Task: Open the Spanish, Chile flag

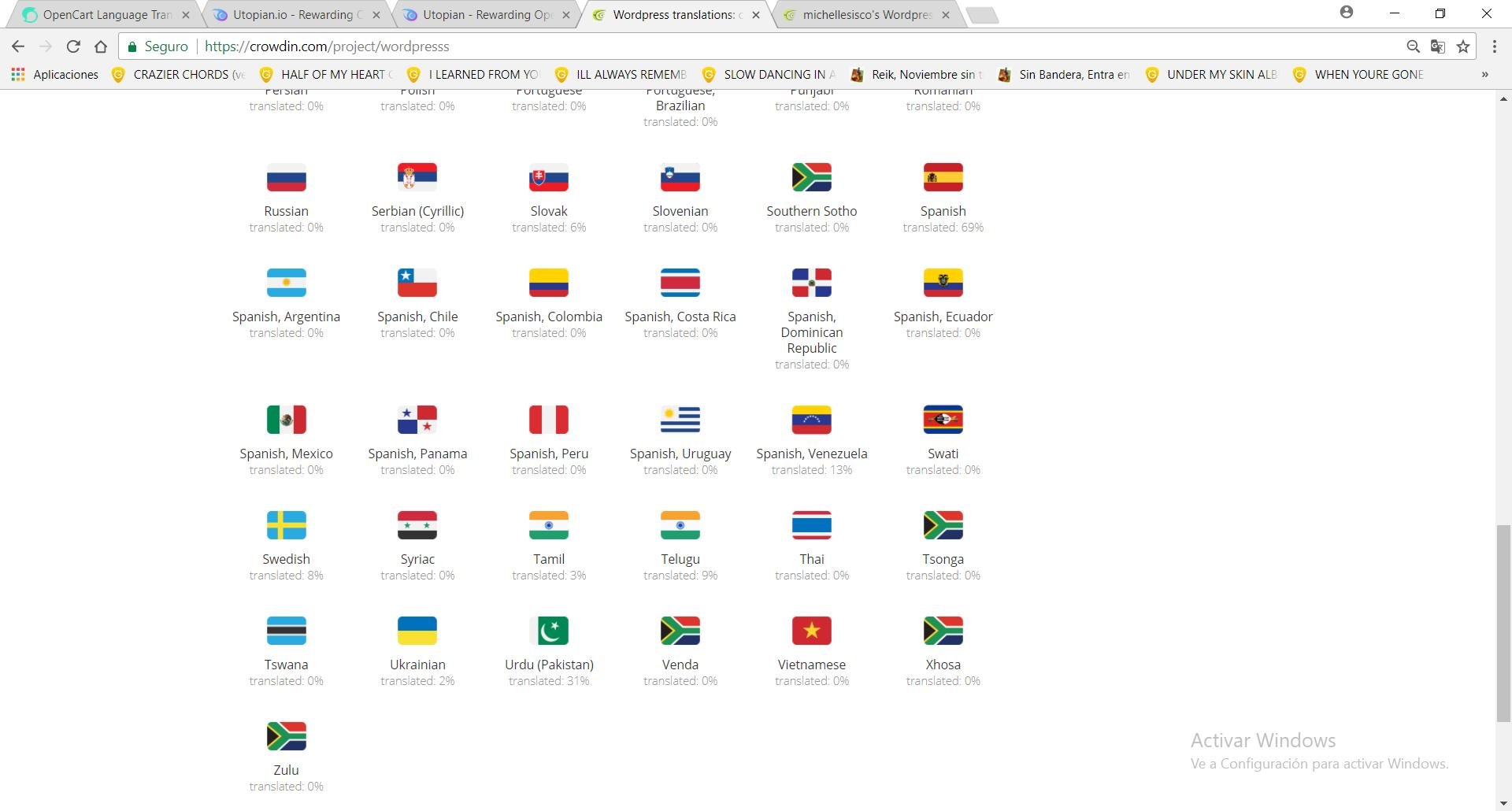Action: point(417,283)
